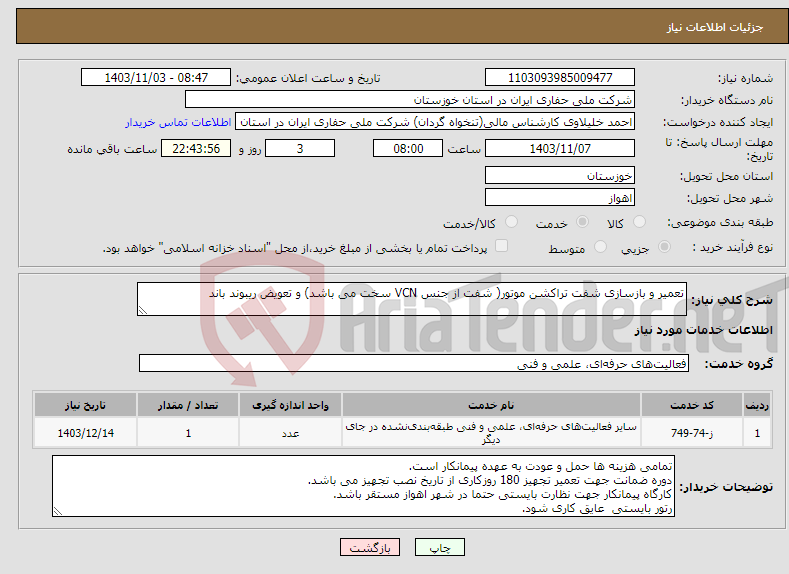Click the service name cell سایر فعالیت‌های حرفه‌ای
Viewport: 789px width, 574px height.
[x=491, y=433]
